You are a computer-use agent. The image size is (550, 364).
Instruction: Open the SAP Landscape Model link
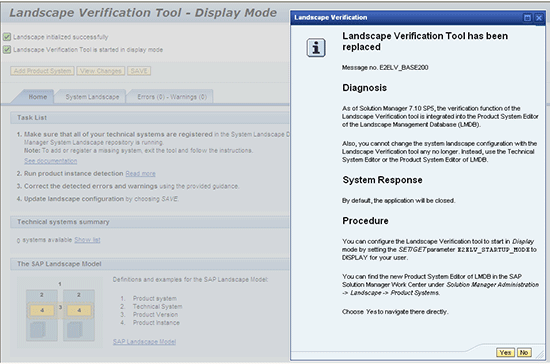pos(145,342)
